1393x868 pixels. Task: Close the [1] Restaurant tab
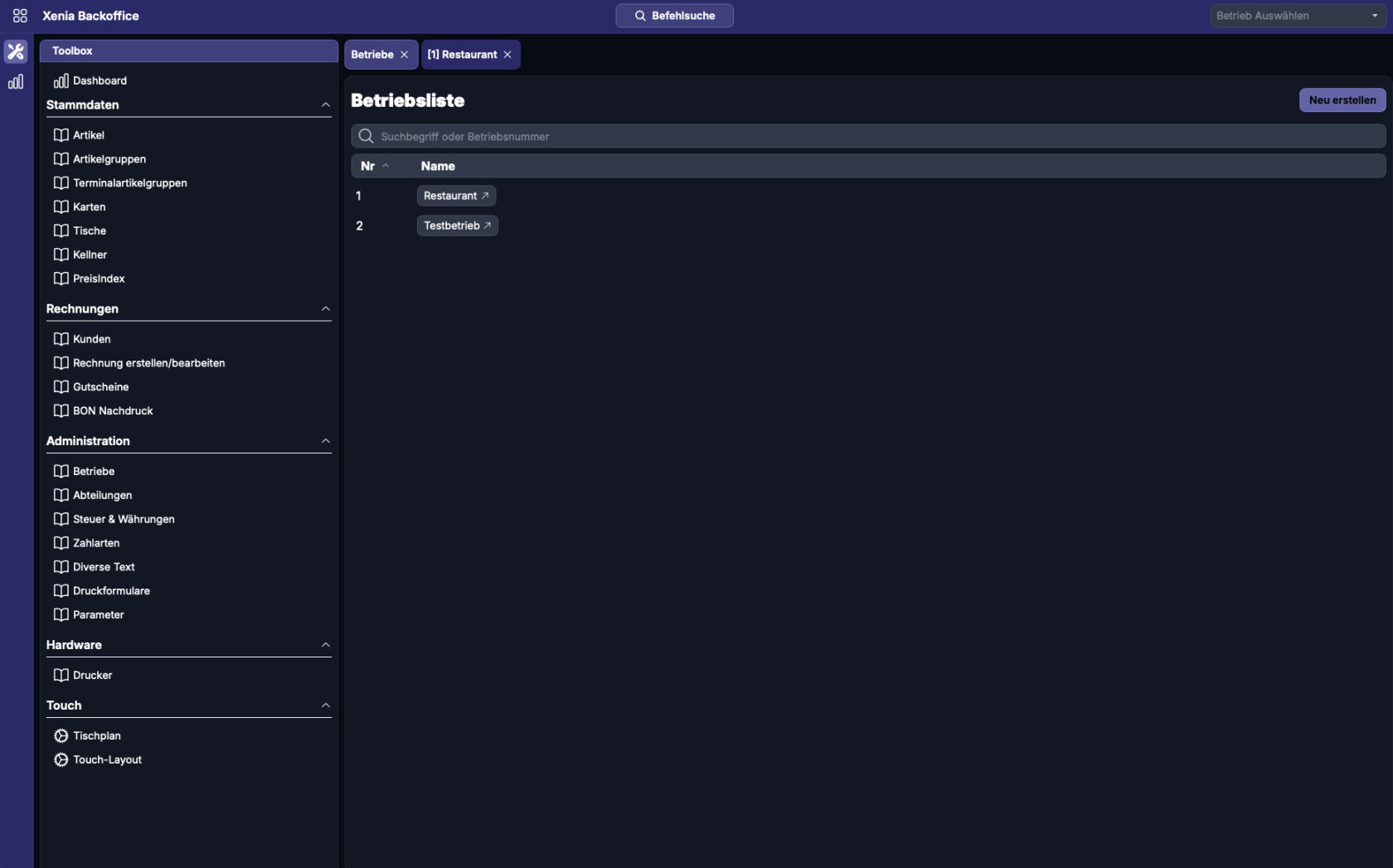[x=507, y=55]
